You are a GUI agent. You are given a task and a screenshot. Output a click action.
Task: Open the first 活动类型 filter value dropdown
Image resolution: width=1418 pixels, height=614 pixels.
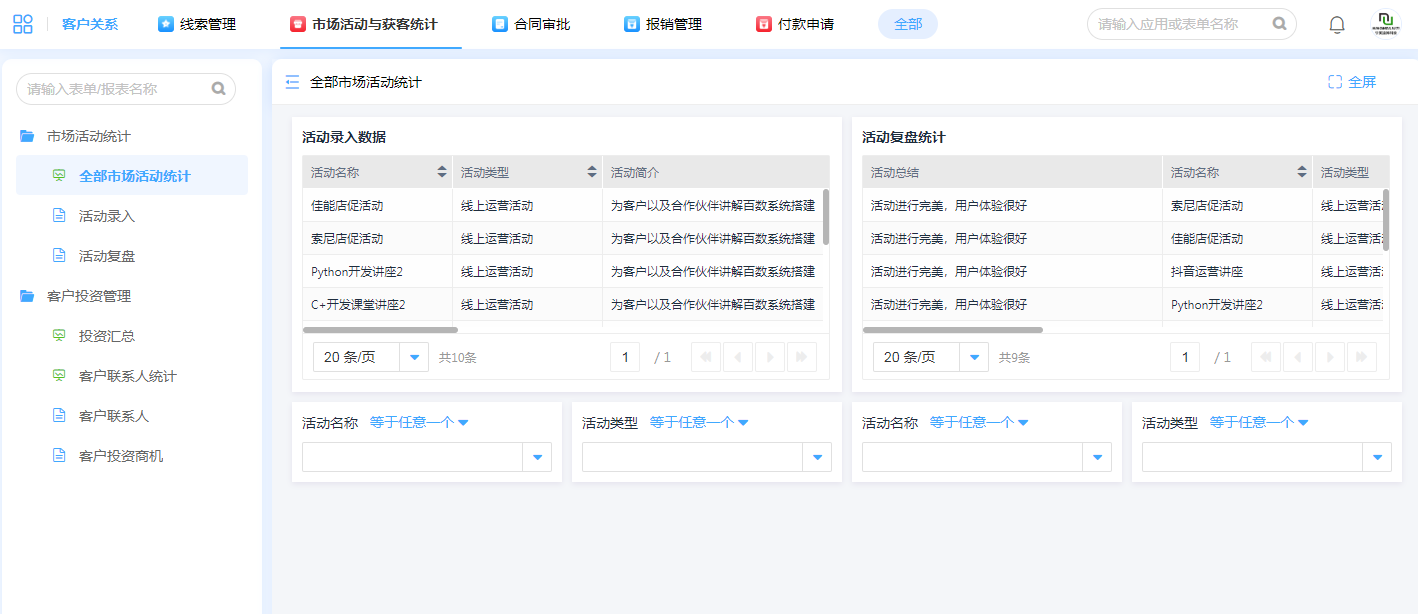click(817, 457)
